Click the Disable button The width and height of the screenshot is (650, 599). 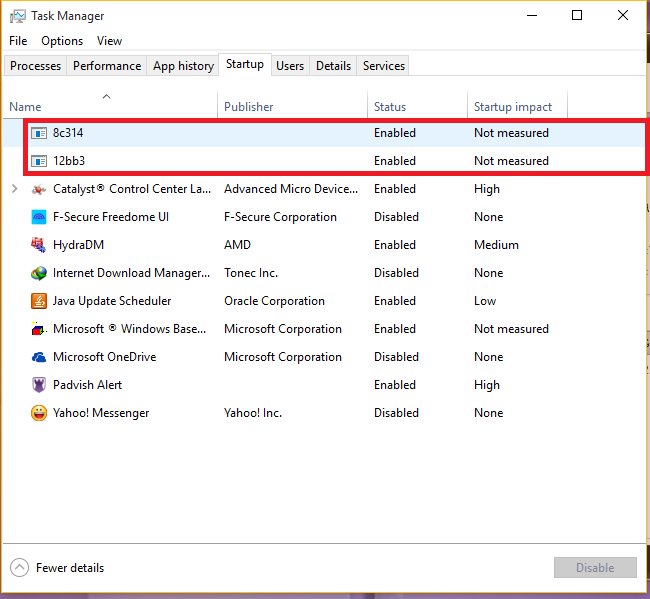click(x=595, y=567)
